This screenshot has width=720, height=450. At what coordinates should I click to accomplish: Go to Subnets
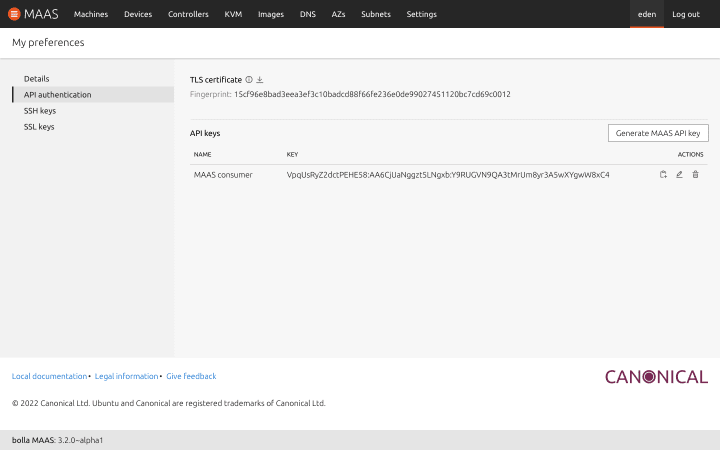[376, 14]
